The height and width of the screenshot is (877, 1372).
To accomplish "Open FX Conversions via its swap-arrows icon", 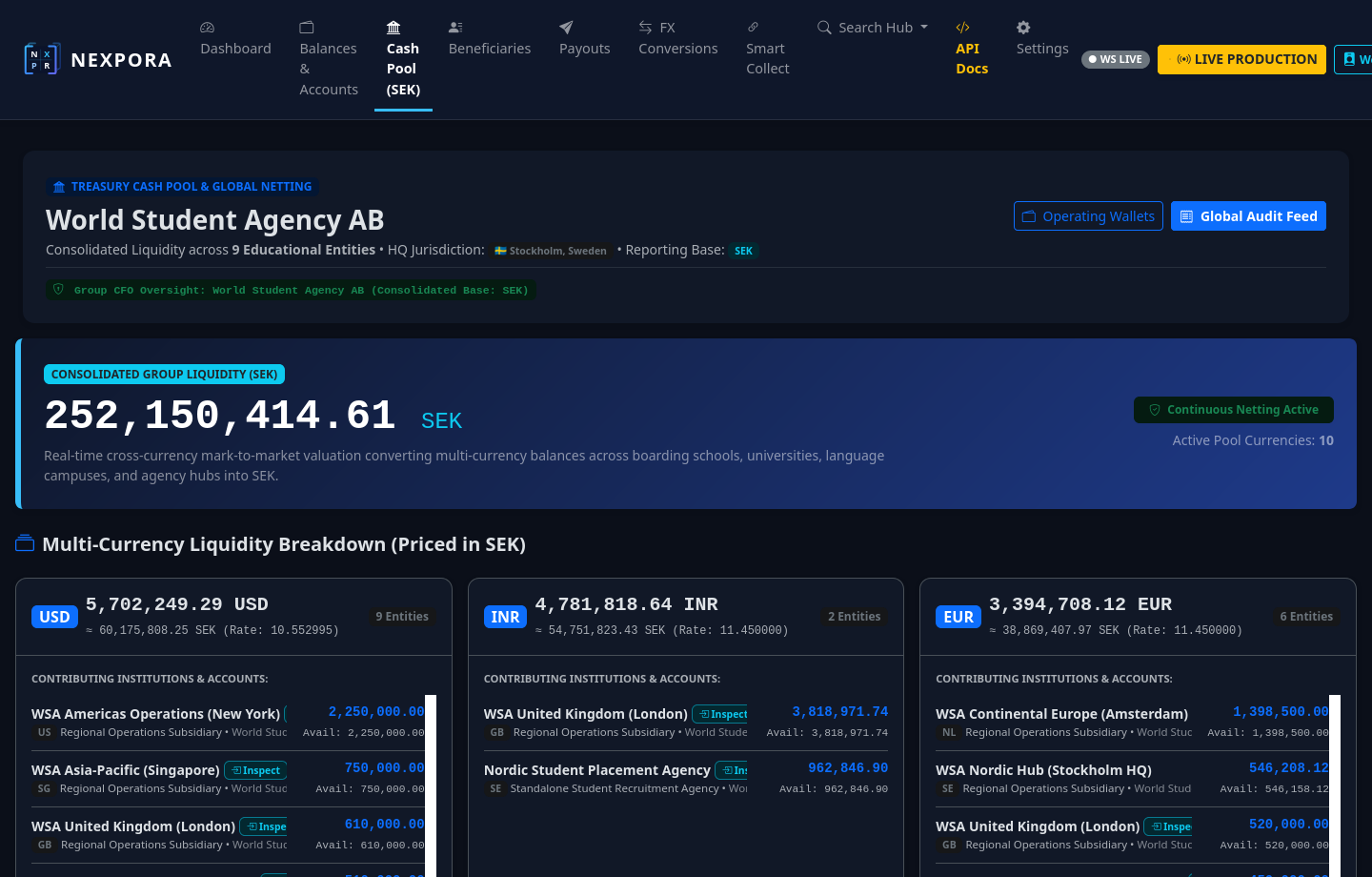I will pos(646,28).
